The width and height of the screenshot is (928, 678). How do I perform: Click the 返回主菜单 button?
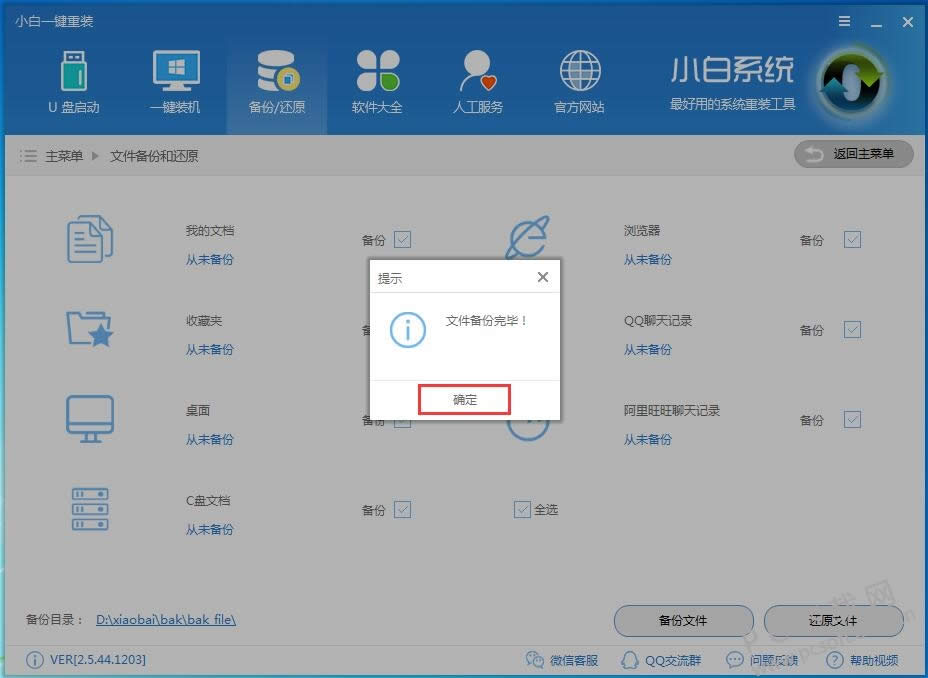[853, 154]
